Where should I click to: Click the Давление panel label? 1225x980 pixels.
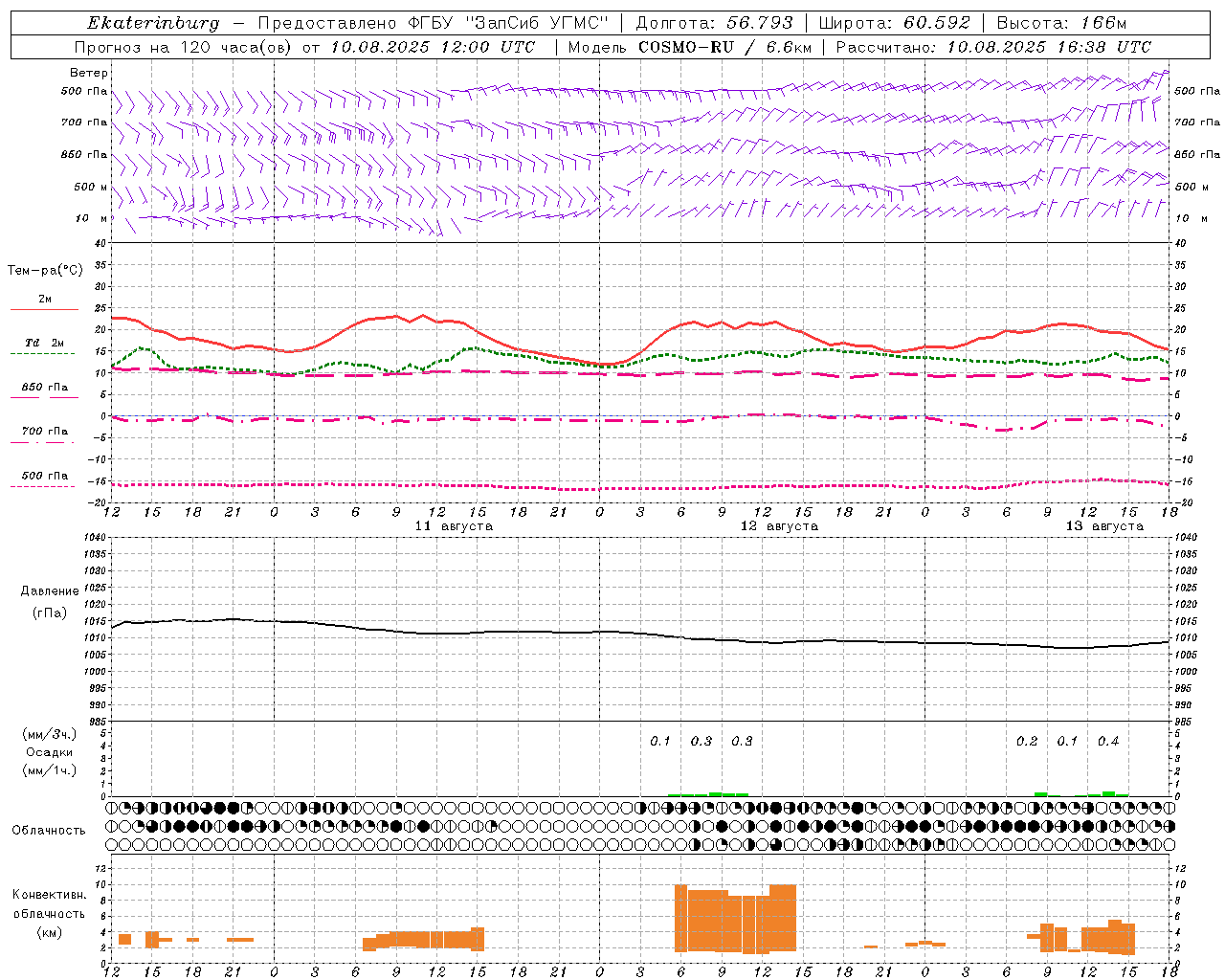(50, 591)
